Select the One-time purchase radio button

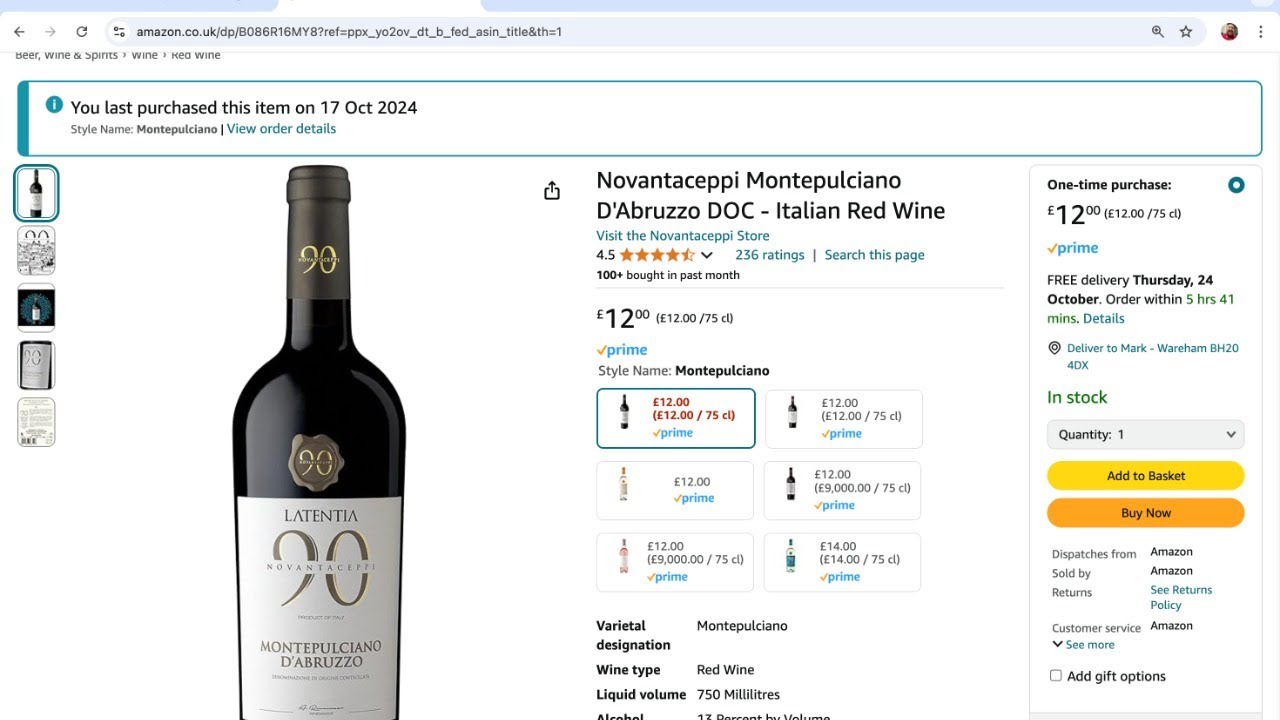point(1236,185)
